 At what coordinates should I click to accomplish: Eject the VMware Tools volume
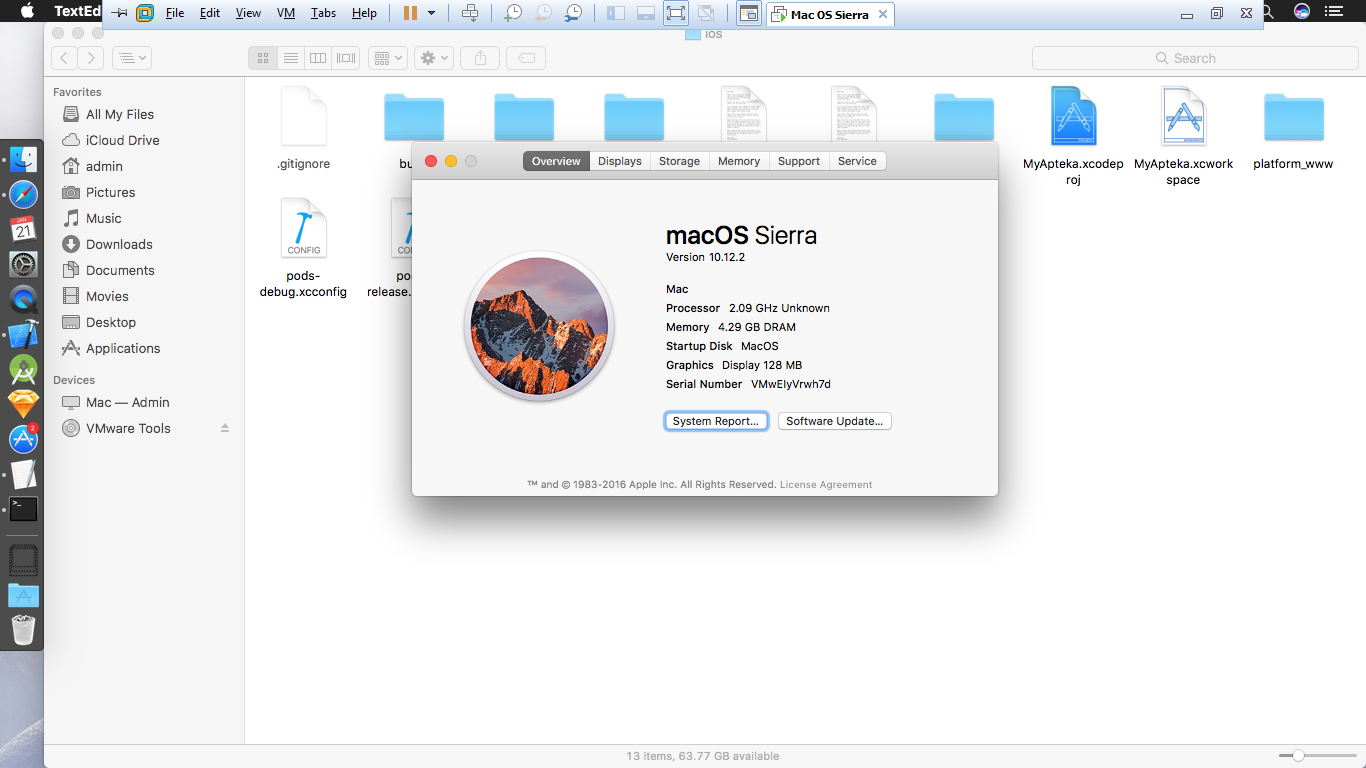(x=225, y=428)
